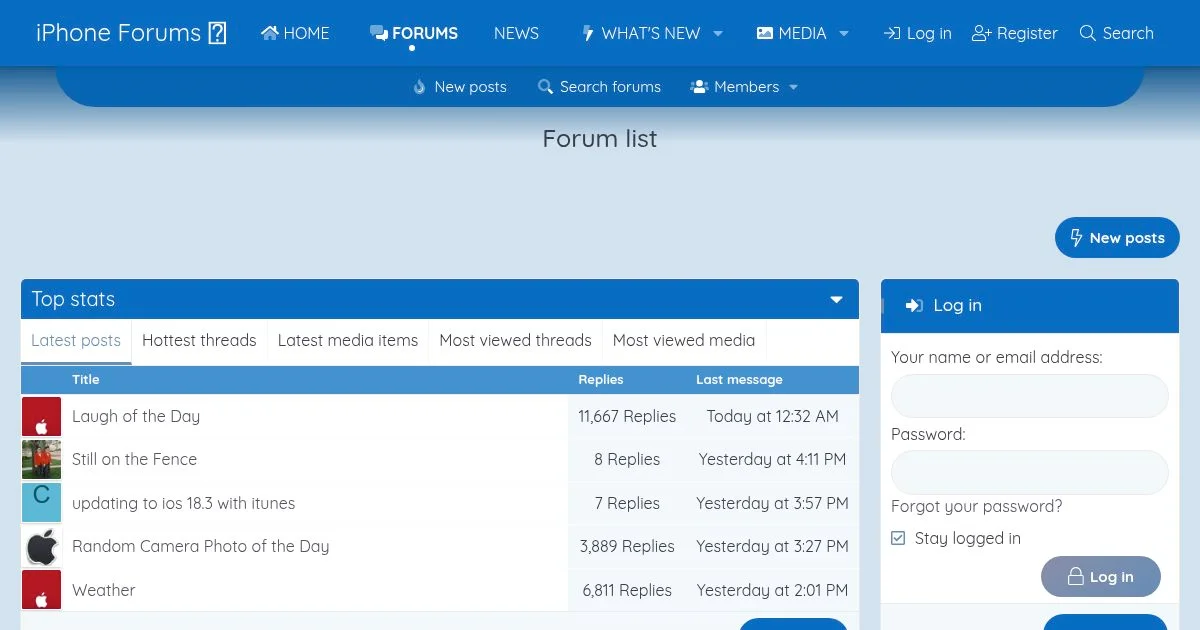Viewport: 1200px width, 630px height.
Task: Click Forgot your password? link
Action: [977, 506]
